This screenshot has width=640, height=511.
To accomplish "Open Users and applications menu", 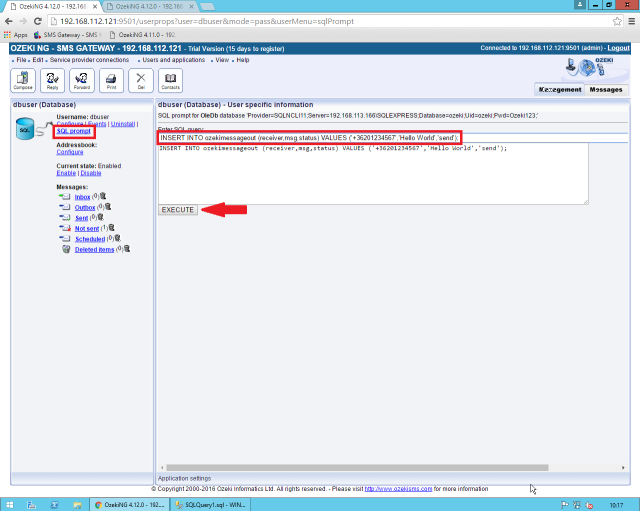I will pyautogui.click(x=173, y=60).
